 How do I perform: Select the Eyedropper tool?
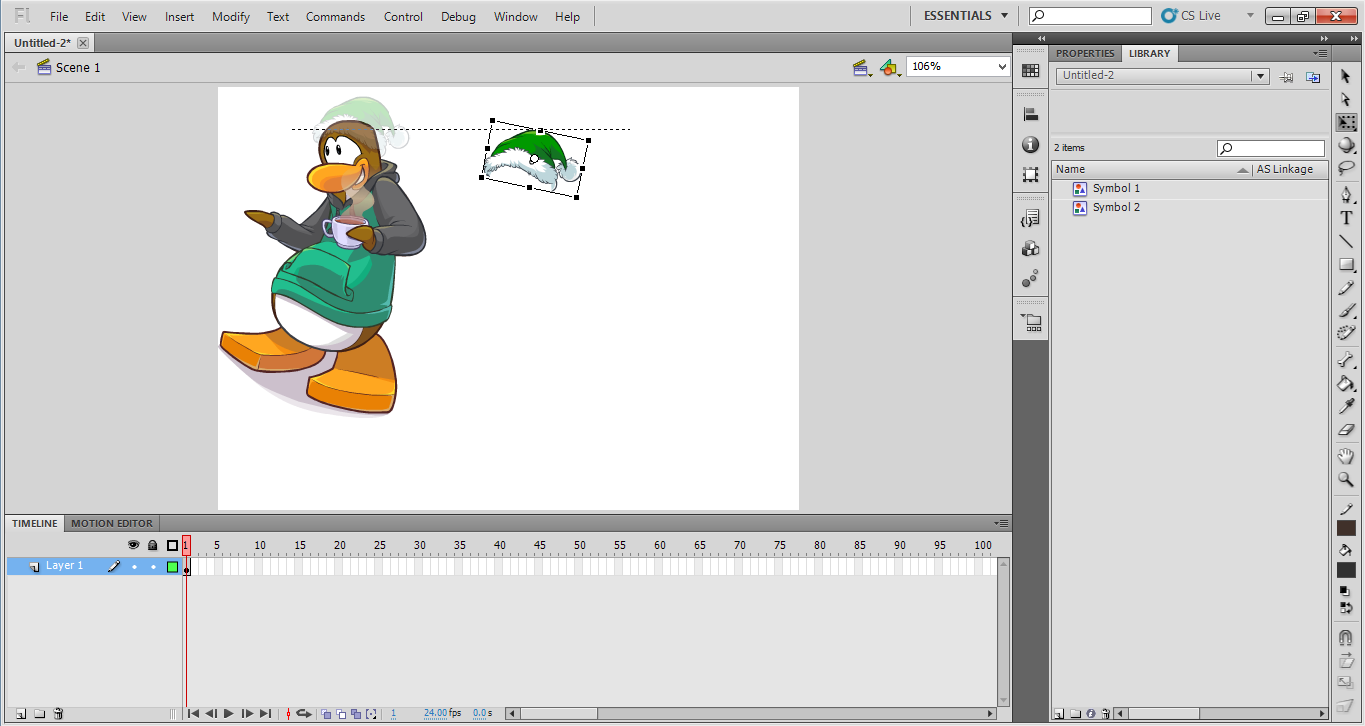pyautogui.click(x=1346, y=406)
